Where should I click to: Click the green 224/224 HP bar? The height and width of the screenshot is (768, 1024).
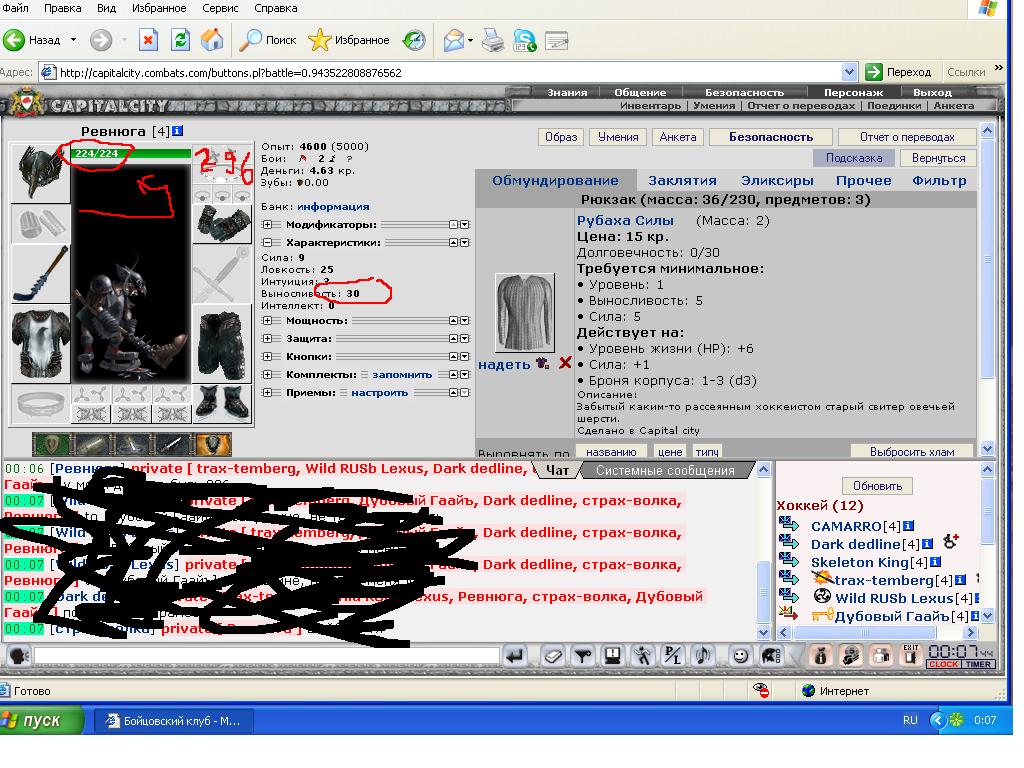(131, 153)
